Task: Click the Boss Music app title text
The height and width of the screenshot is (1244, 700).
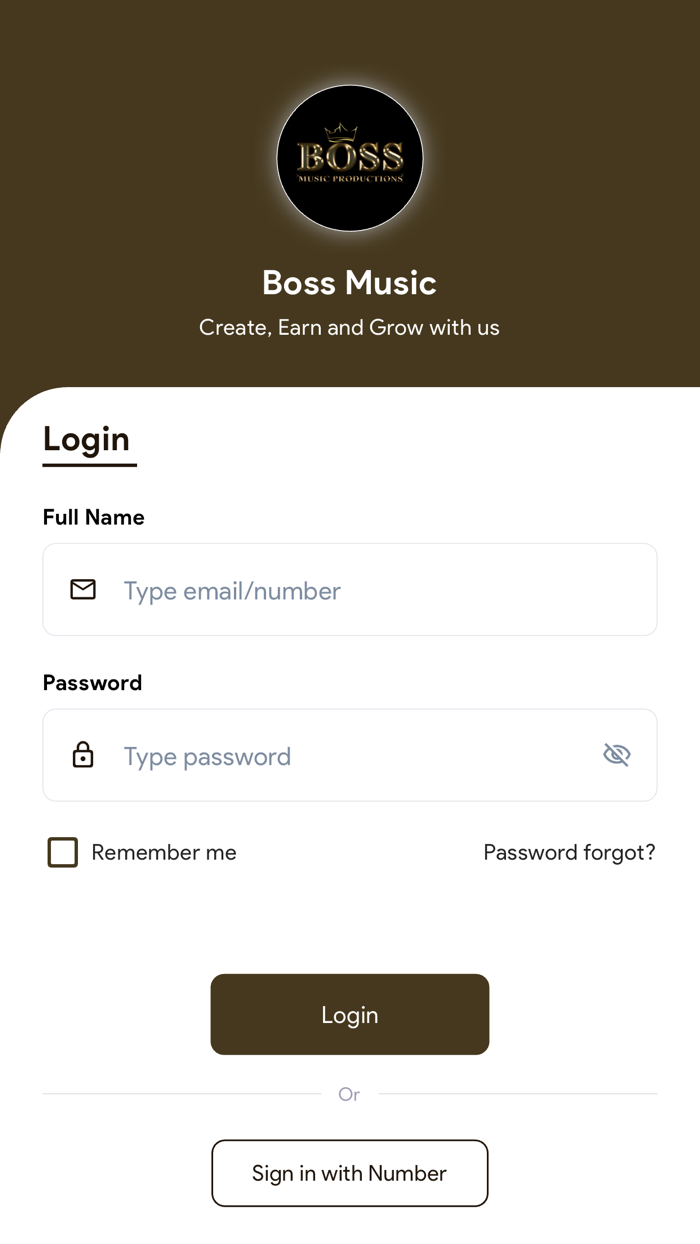Action: [349, 283]
